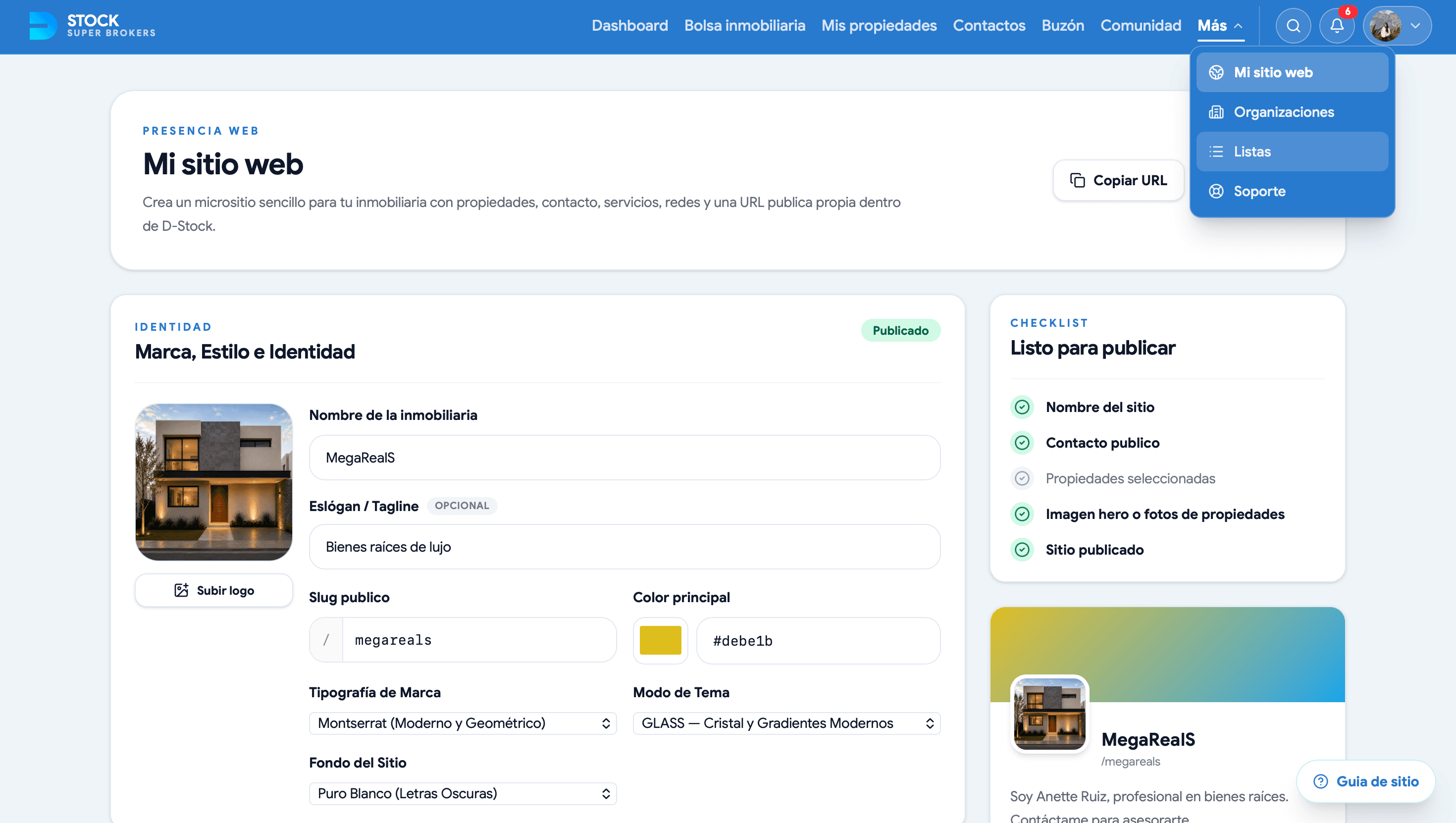1456x823 pixels.
Task: Click the Sitio publicado check icon
Action: pos(1022,550)
